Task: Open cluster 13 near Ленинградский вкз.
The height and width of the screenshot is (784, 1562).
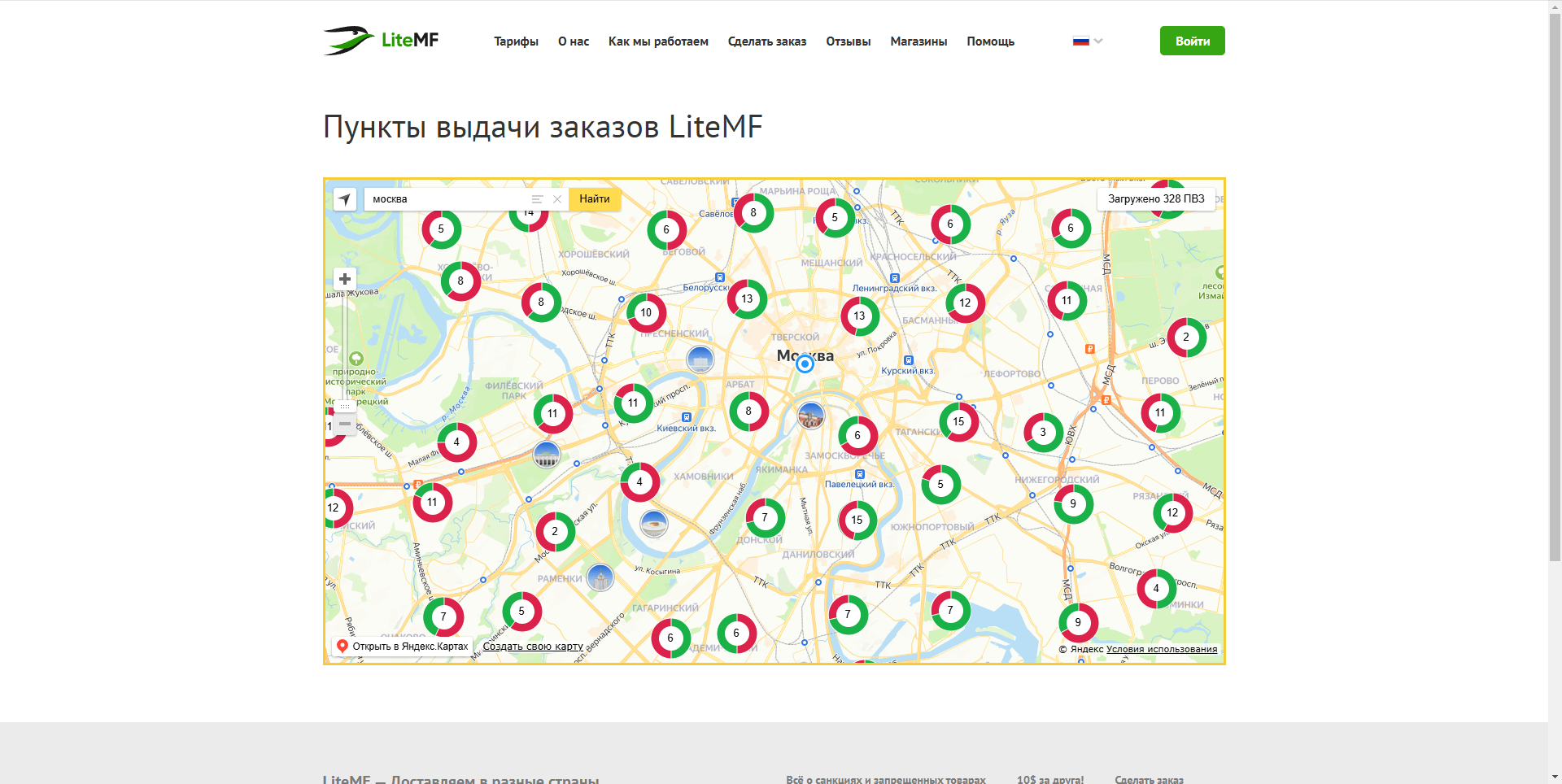Action: pyautogui.click(x=859, y=316)
